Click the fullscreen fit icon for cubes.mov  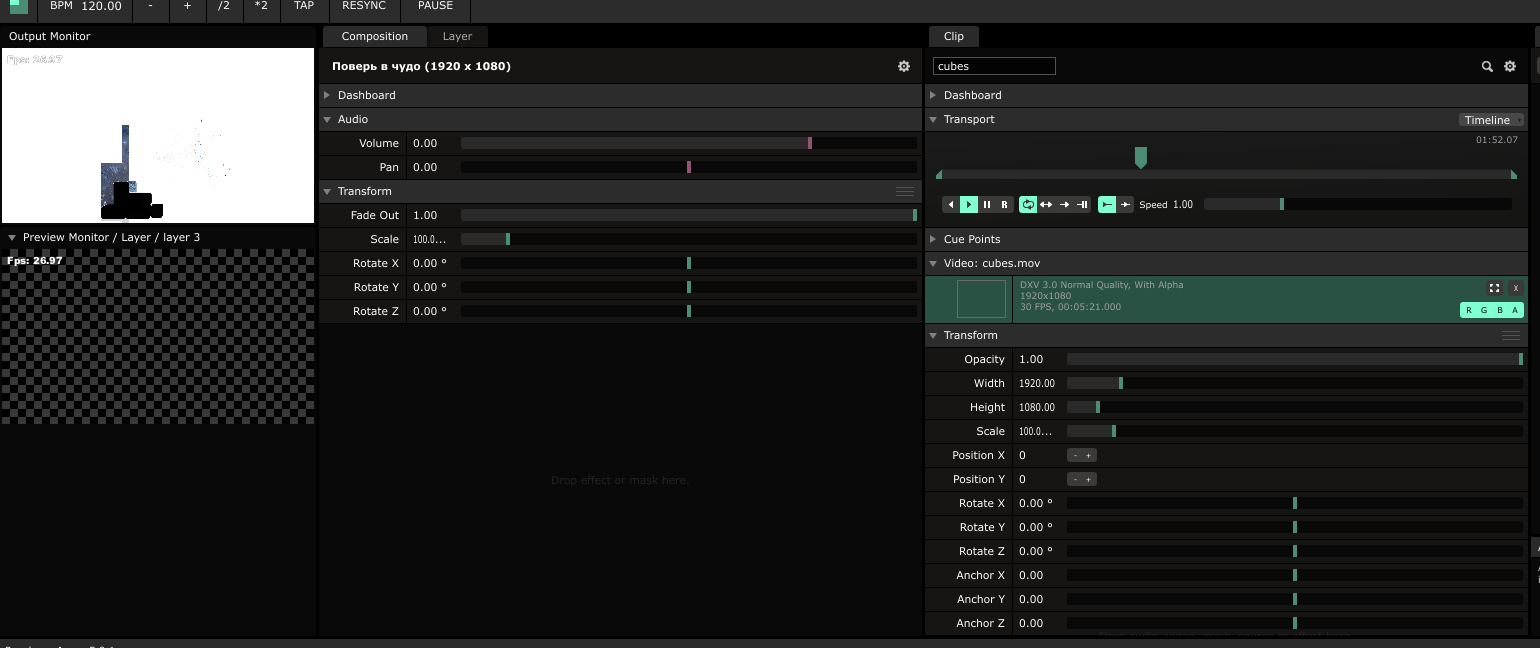pos(1494,288)
